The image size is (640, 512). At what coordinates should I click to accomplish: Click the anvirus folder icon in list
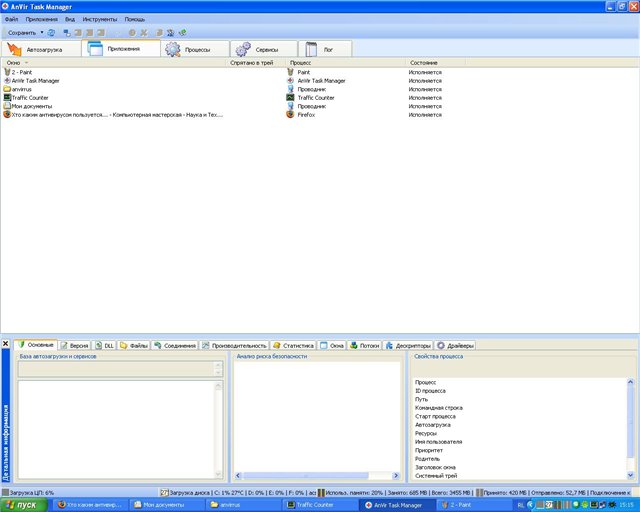tap(7, 89)
